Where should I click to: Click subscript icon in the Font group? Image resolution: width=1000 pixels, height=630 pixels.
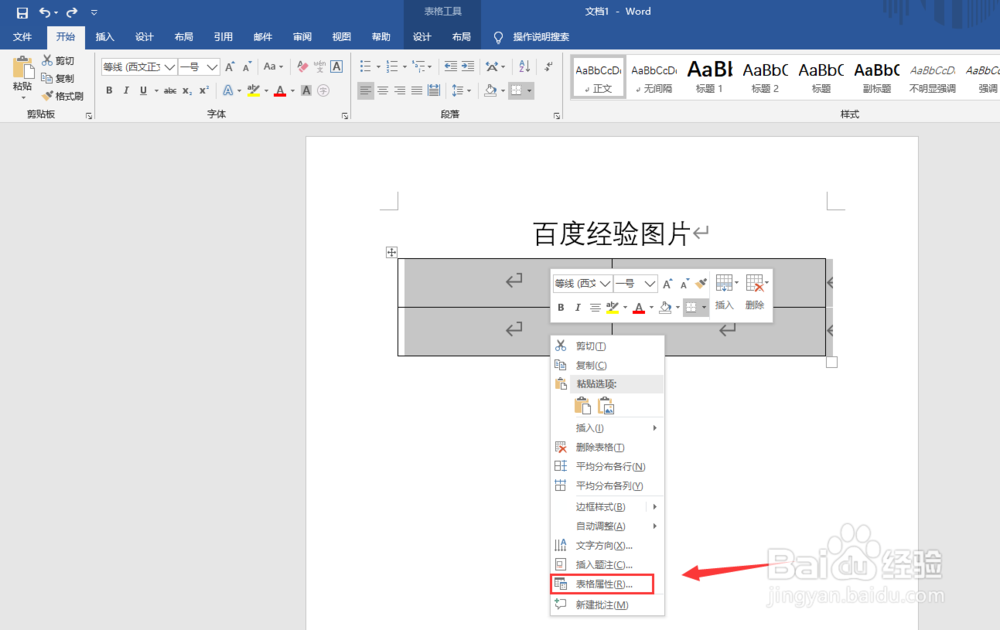186,89
